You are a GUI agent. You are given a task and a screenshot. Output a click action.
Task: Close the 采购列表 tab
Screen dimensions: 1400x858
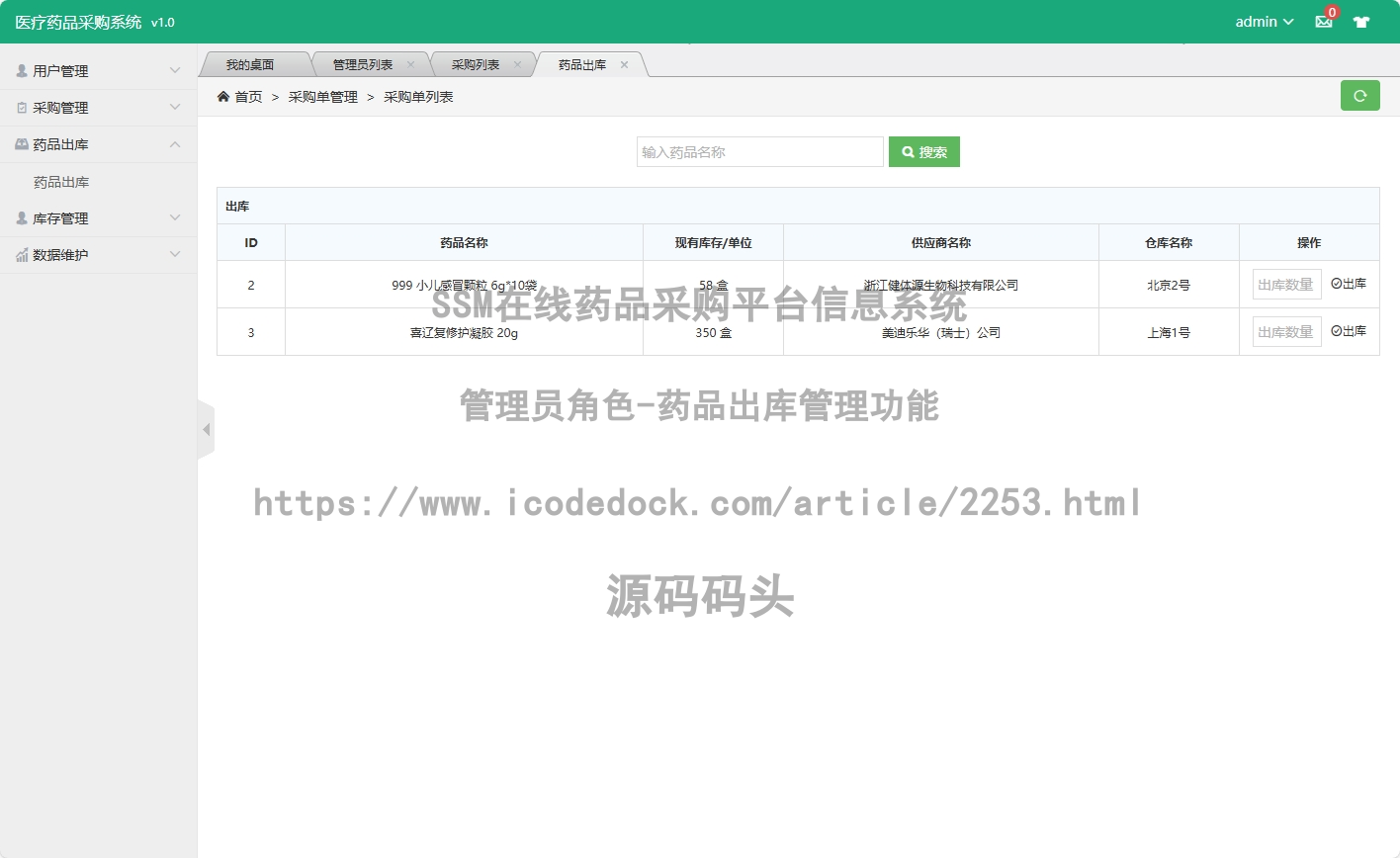pos(517,64)
